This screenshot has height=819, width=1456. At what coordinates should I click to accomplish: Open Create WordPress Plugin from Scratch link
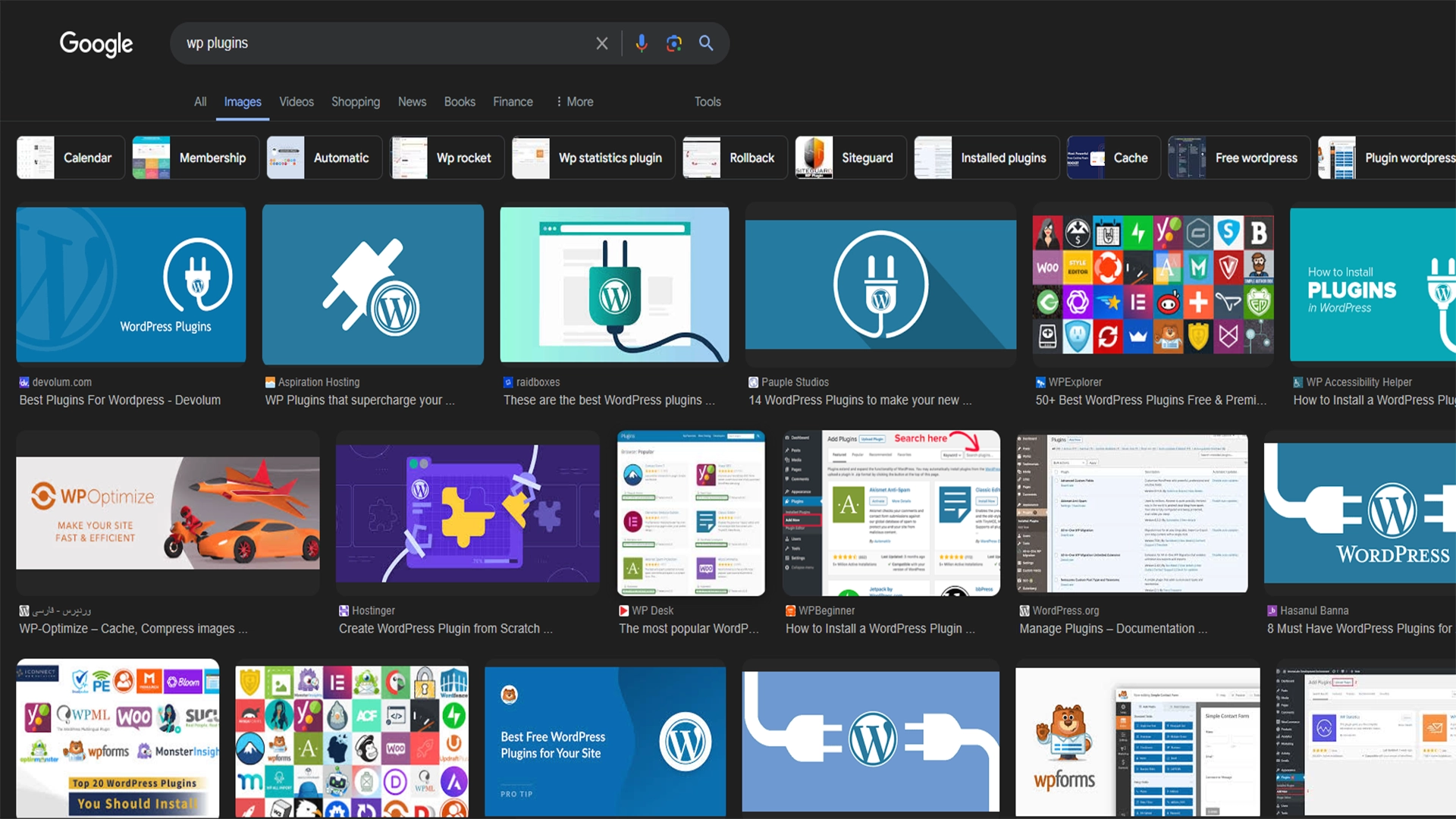coord(446,629)
